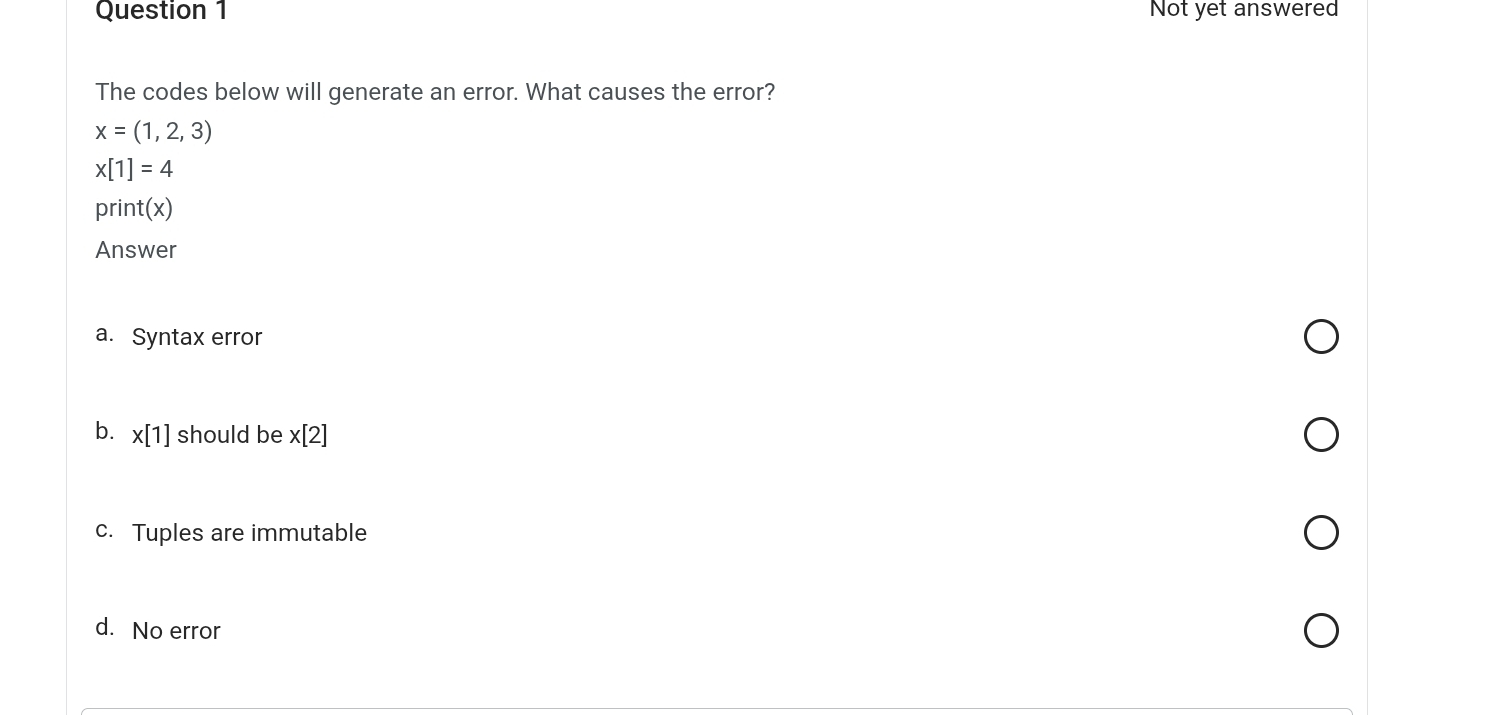Click the 'Question 1' heading

point(162,11)
